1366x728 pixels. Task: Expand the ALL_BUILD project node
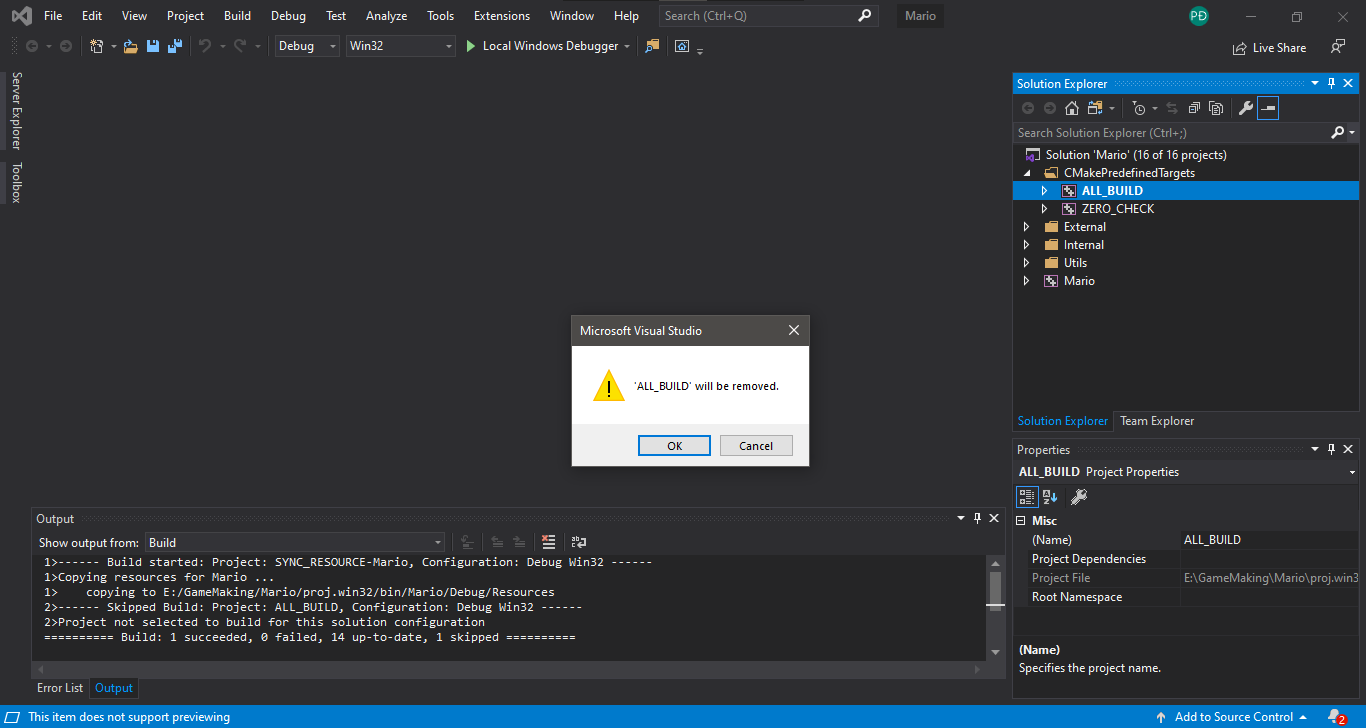1045,191
